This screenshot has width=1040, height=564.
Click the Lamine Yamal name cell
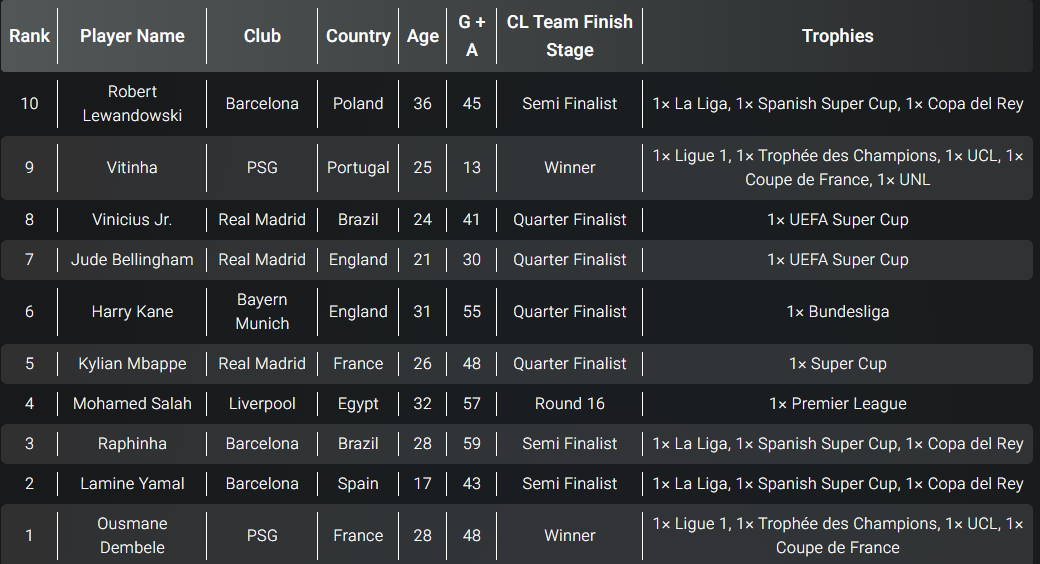pos(132,484)
